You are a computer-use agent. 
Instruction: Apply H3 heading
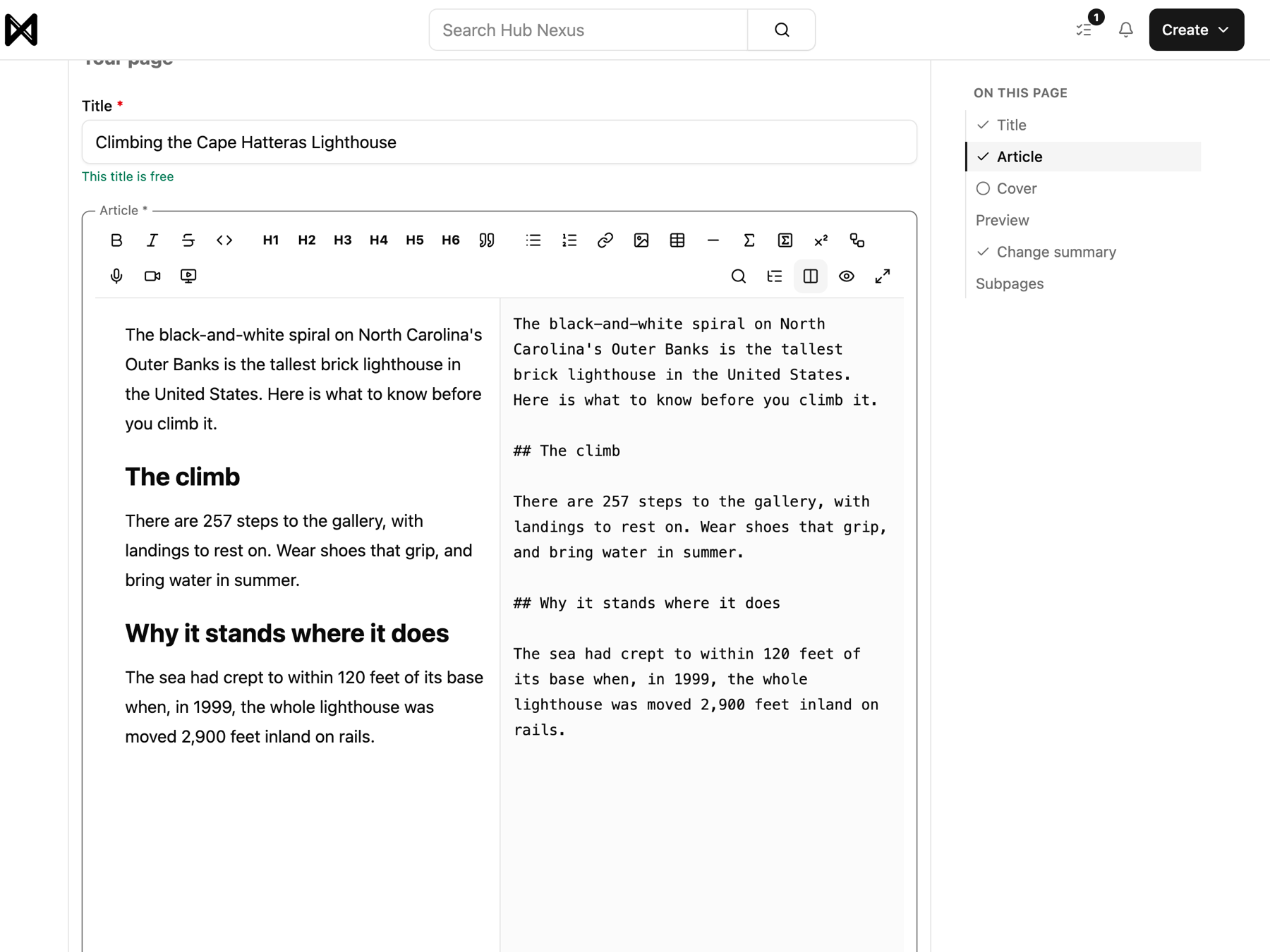pos(343,240)
